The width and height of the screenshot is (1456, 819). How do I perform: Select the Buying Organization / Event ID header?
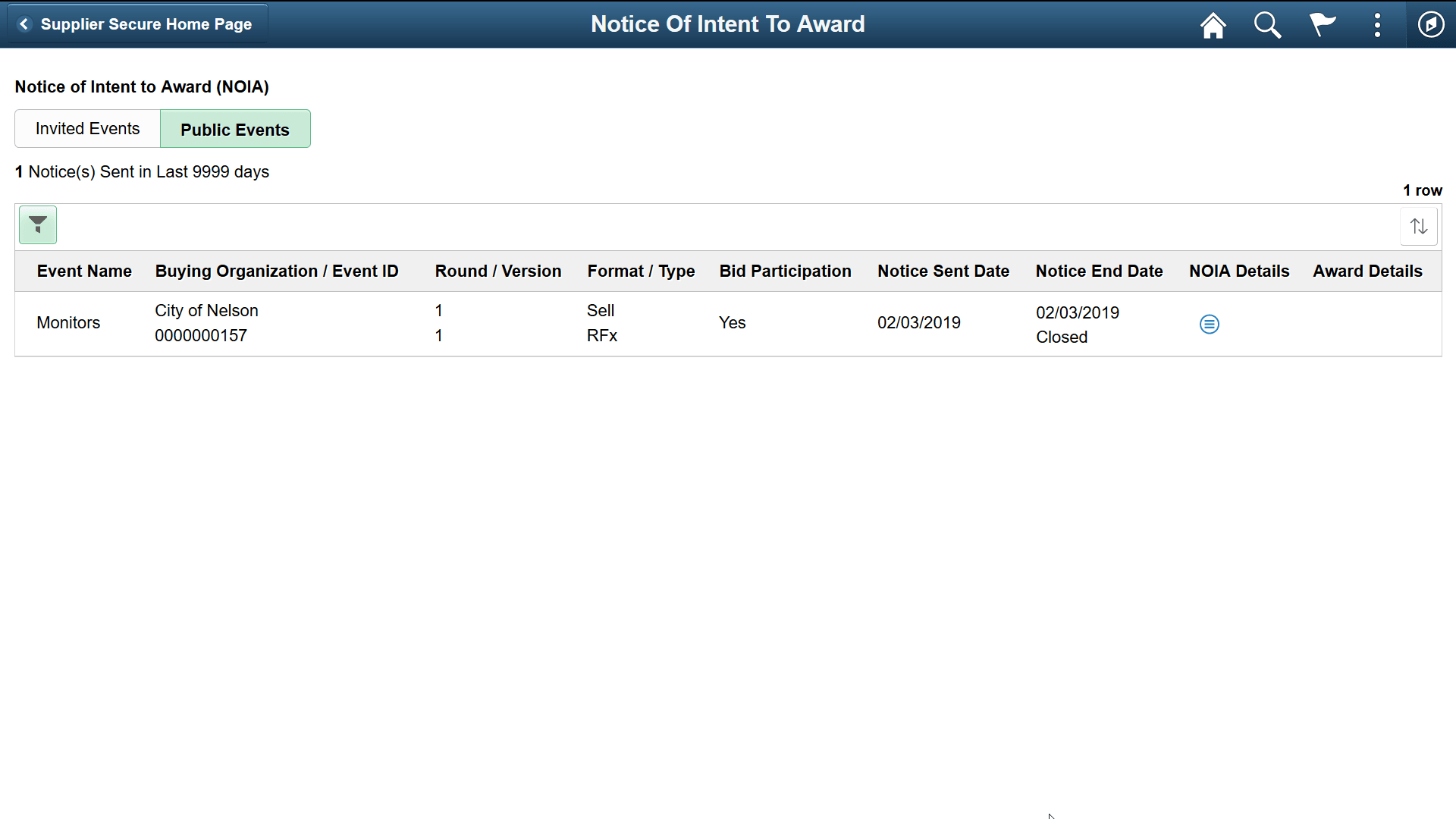[x=276, y=271]
